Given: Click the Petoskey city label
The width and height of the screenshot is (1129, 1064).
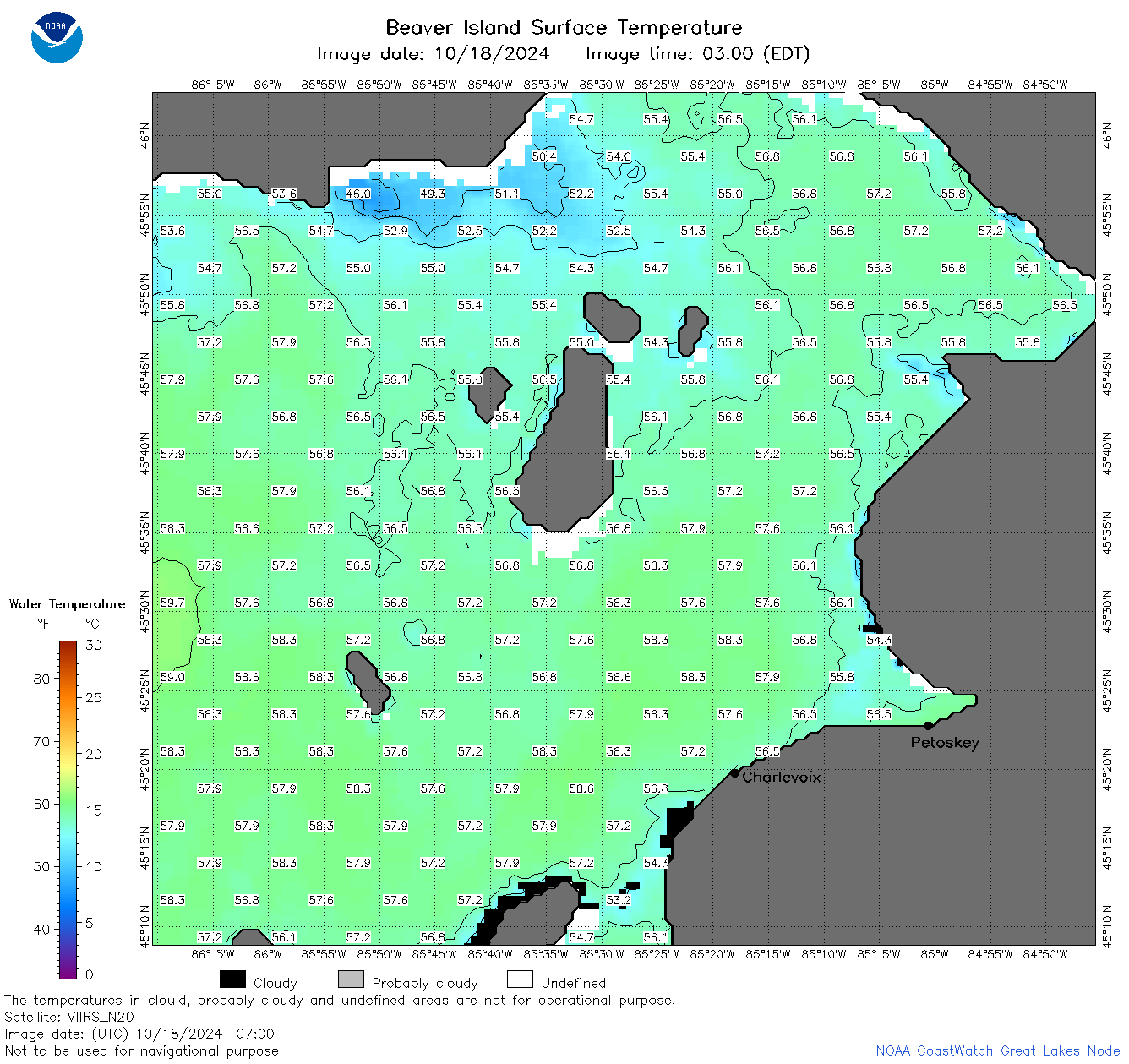Looking at the screenshot, I should click(x=945, y=743).
